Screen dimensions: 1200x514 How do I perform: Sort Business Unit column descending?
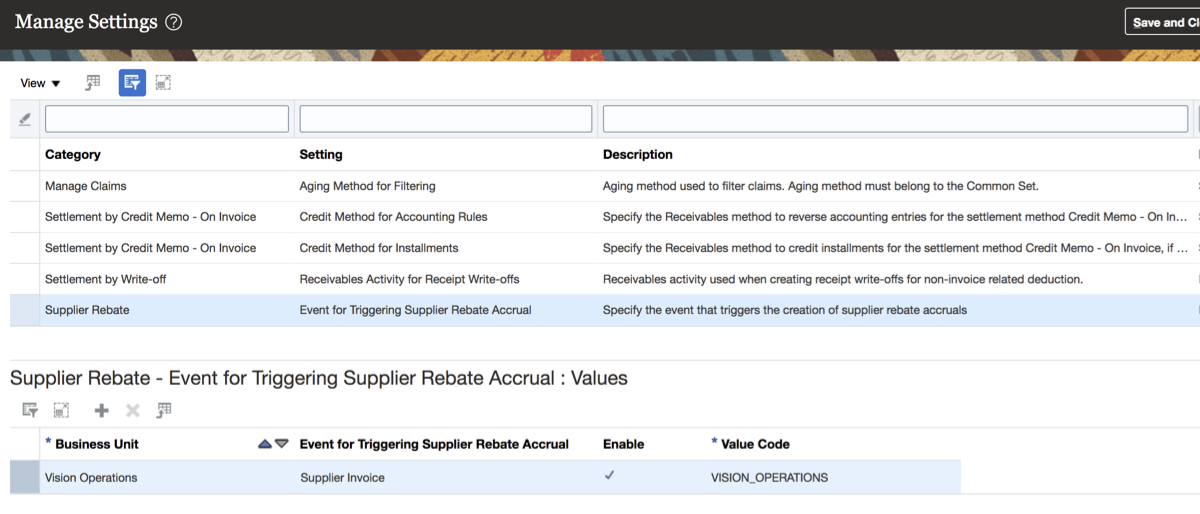tap(282, 444)
